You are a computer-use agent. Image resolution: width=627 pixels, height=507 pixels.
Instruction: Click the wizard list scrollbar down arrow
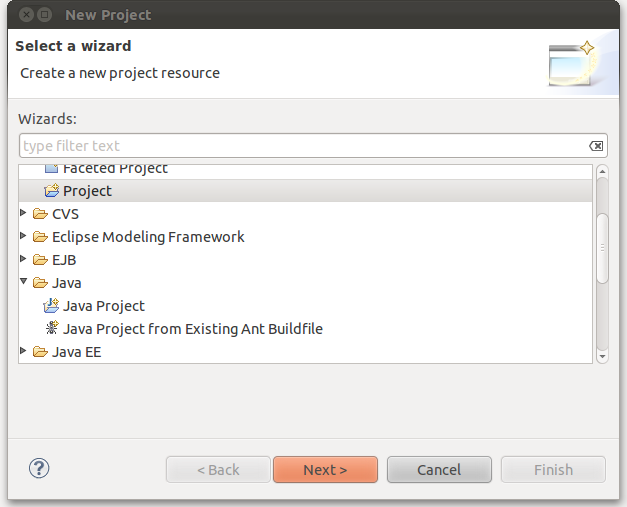pos(602,355)
